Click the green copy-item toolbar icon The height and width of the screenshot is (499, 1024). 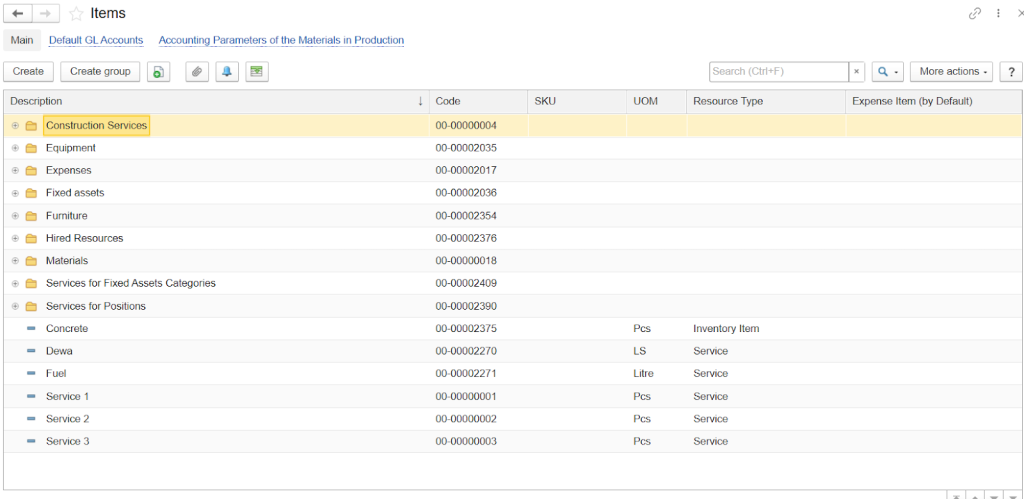(158, 72)
